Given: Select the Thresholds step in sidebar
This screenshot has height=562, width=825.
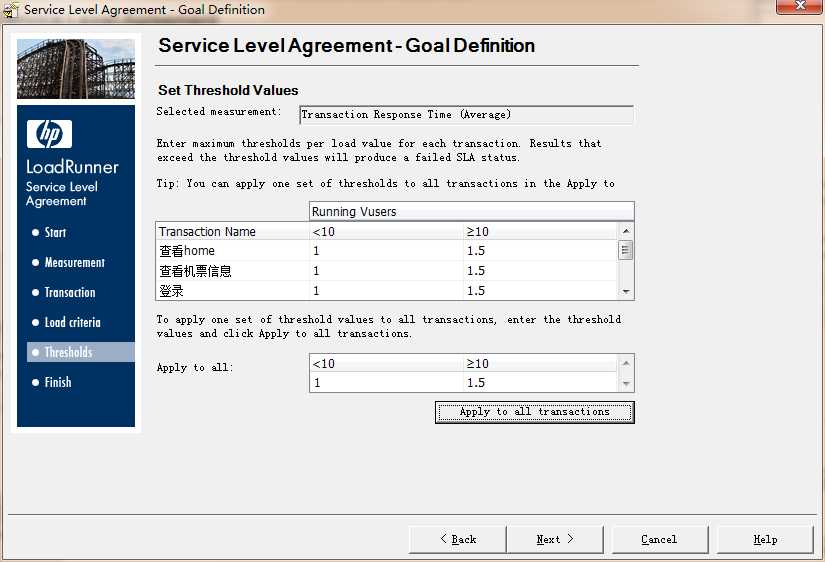Looking at the screenshot, I should click(x=81, y=352).
